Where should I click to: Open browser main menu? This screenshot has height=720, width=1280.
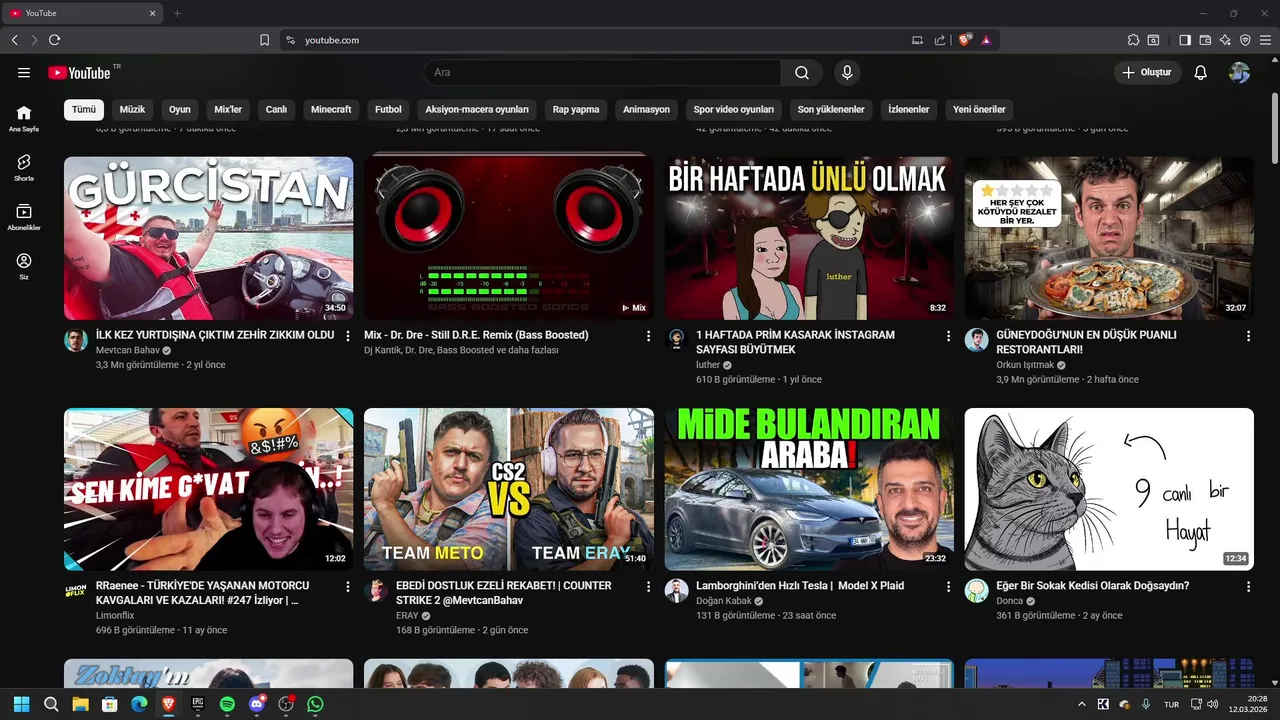coord(1266,40)
